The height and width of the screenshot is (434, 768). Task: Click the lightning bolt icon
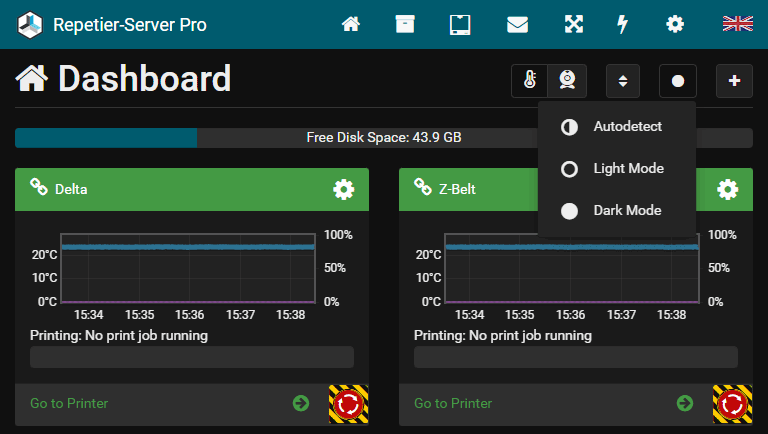(x=622, y=24)
